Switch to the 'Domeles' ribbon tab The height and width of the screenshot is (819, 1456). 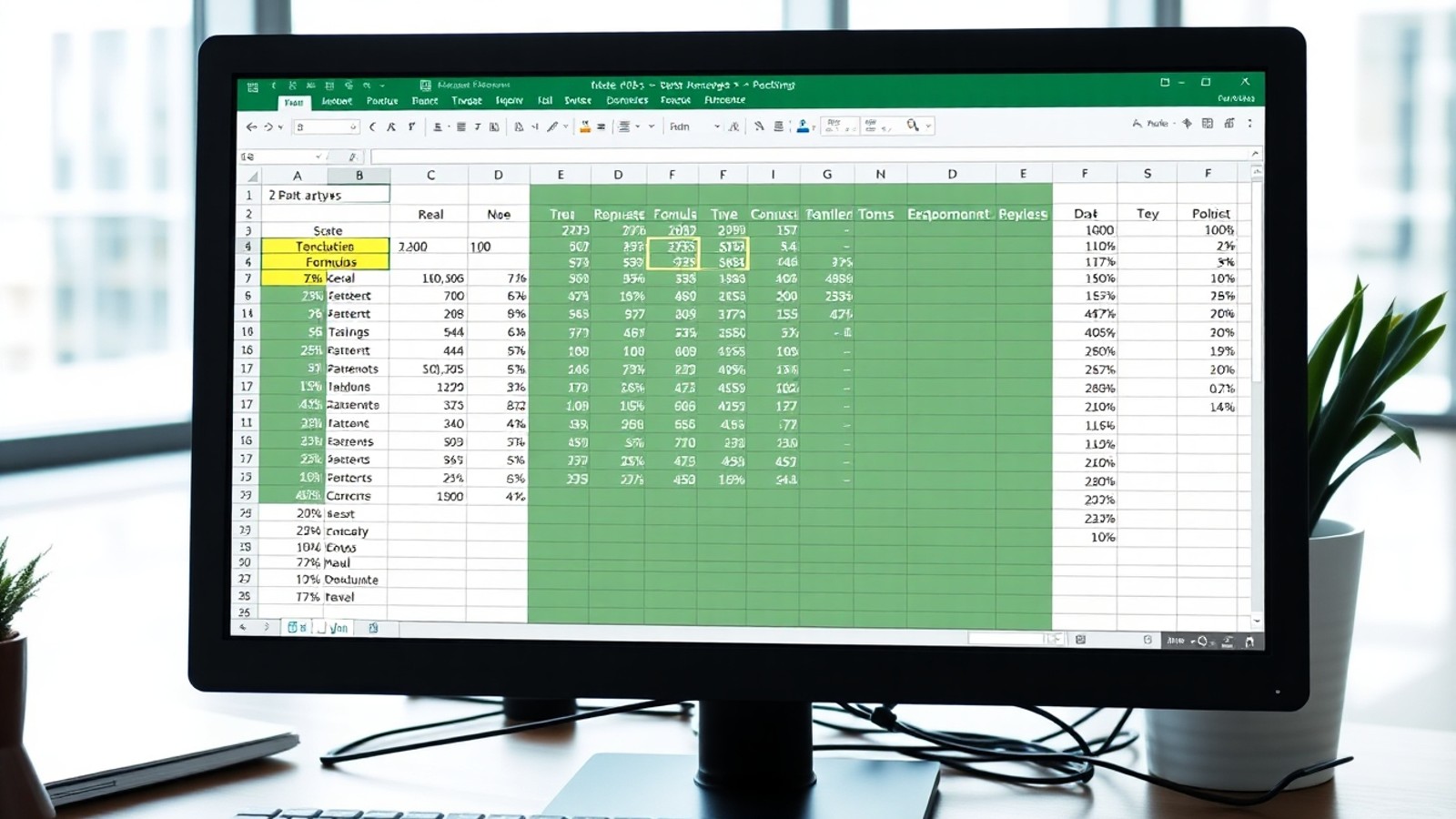click(627, 100)
